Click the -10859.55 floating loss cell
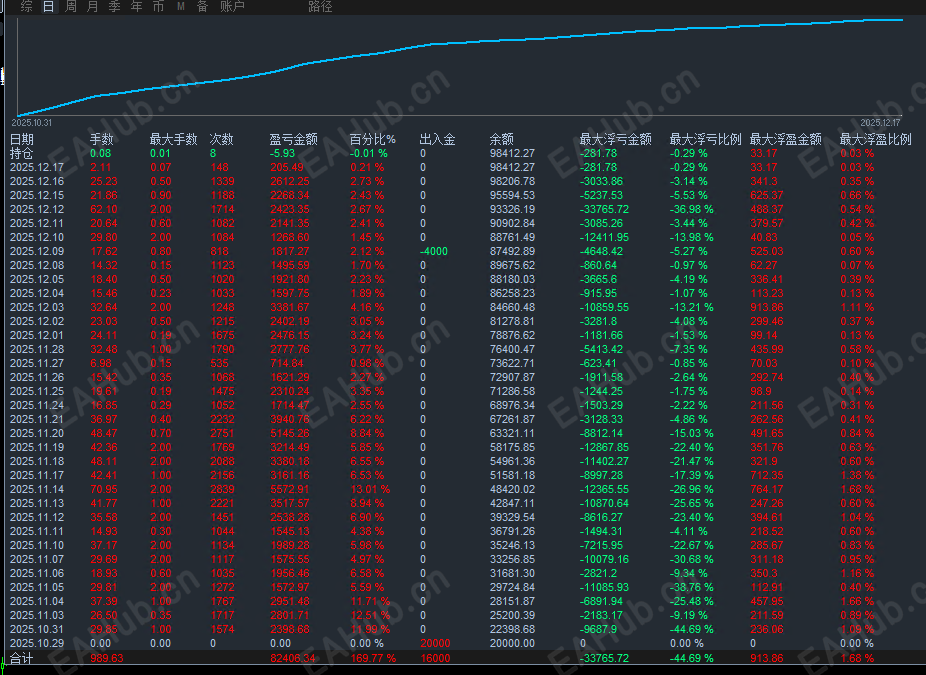Image resolution: width=926 pixels, height=675 pixels. (604, 308)
